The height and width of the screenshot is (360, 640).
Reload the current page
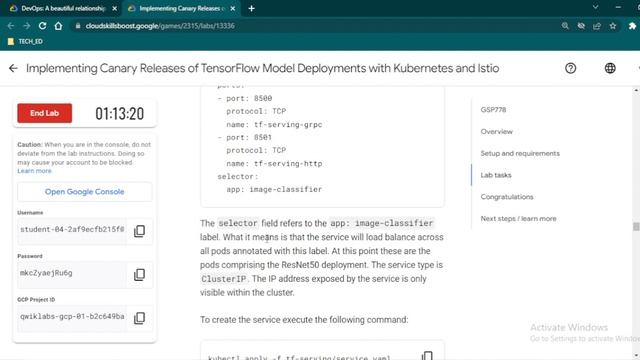(x=42, y=26)
